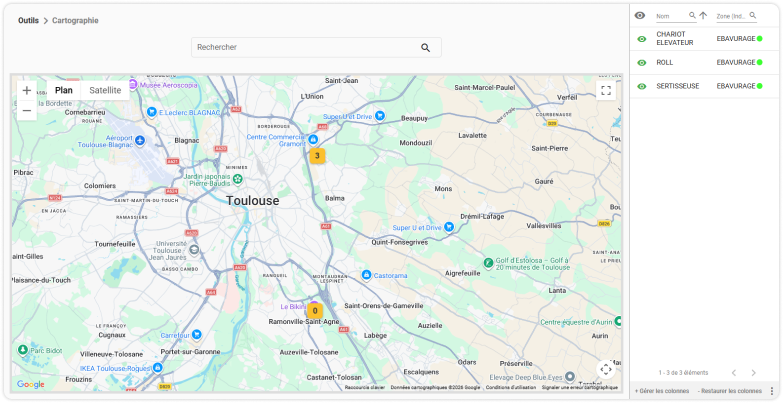Image resolution: width=783 pixels, height=403 pixels.
Task: Open the orange cluster marker labeled 0
Action: pos(315,311)
